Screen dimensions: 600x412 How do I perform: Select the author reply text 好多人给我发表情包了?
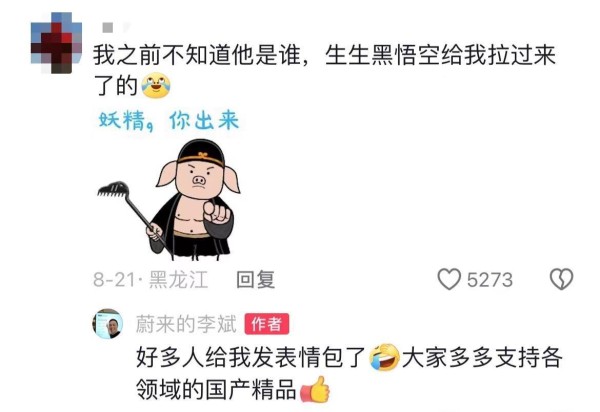point(251,357)
